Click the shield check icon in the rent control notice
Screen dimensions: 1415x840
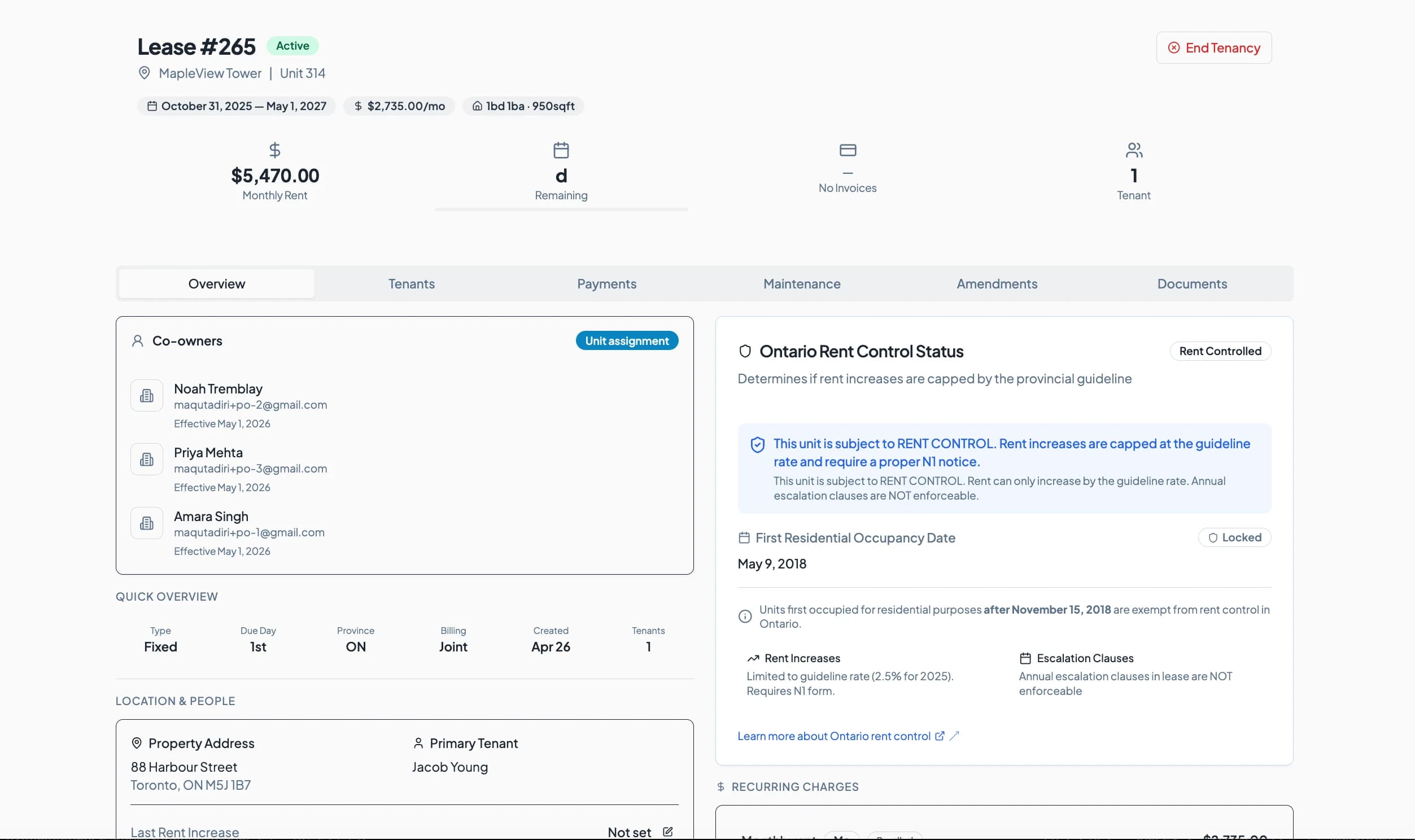pos(757,445)
